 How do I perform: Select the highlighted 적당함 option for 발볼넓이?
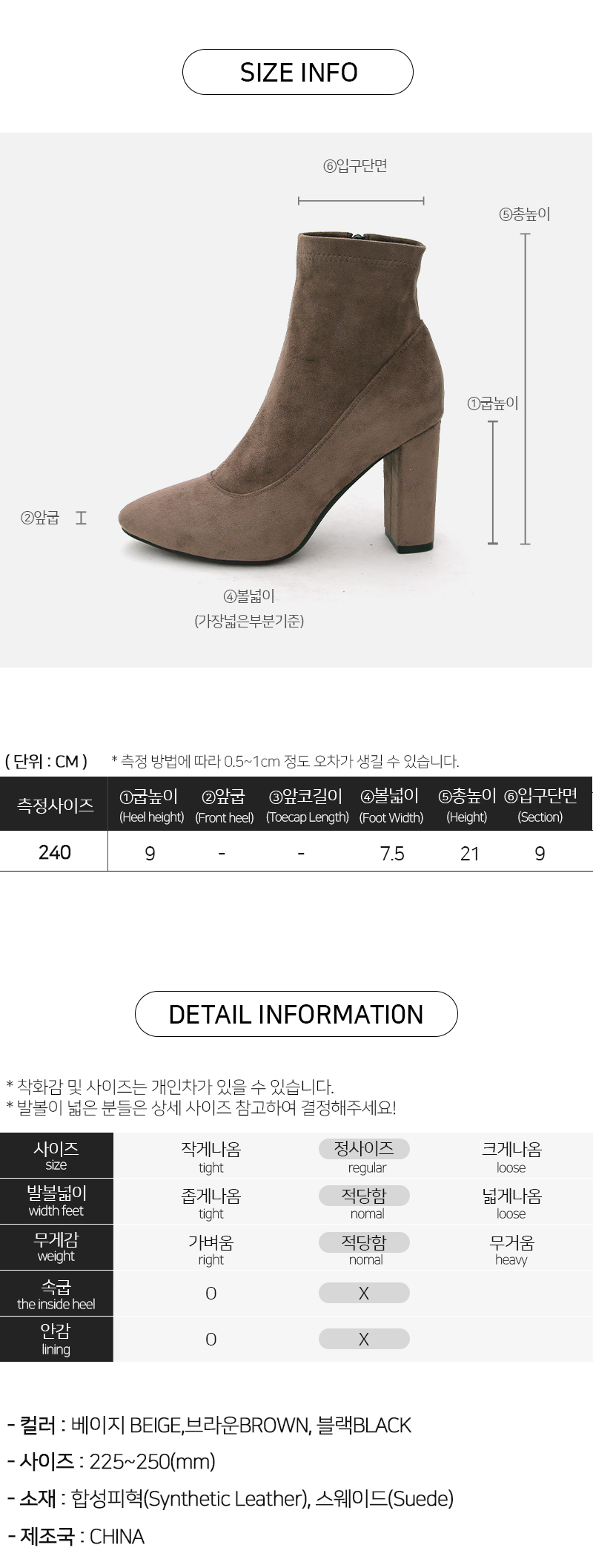click(364, 1196)
